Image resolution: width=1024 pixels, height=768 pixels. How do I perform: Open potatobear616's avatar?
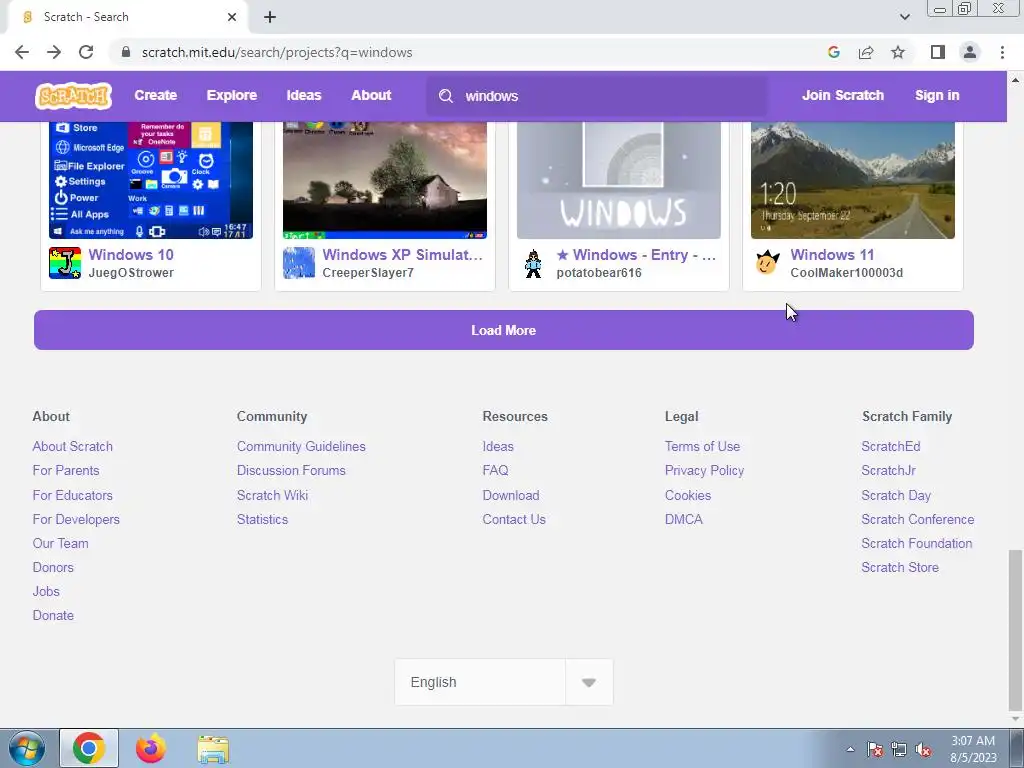(533, 263)
